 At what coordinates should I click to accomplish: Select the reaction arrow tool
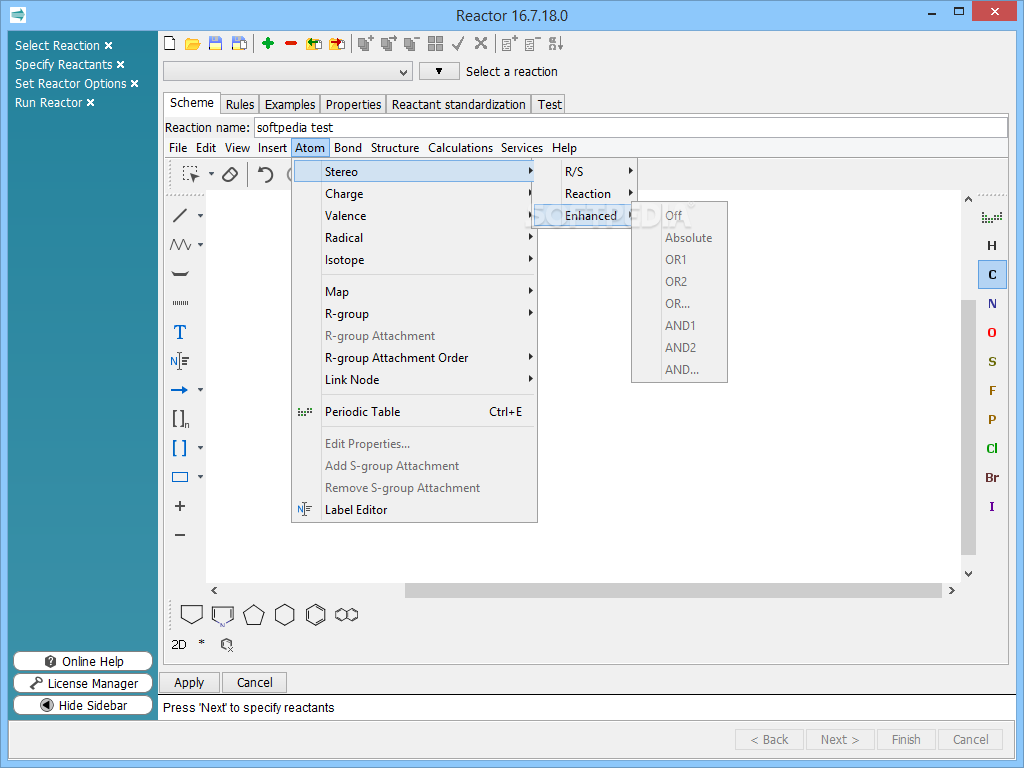[x=180, y=390]
